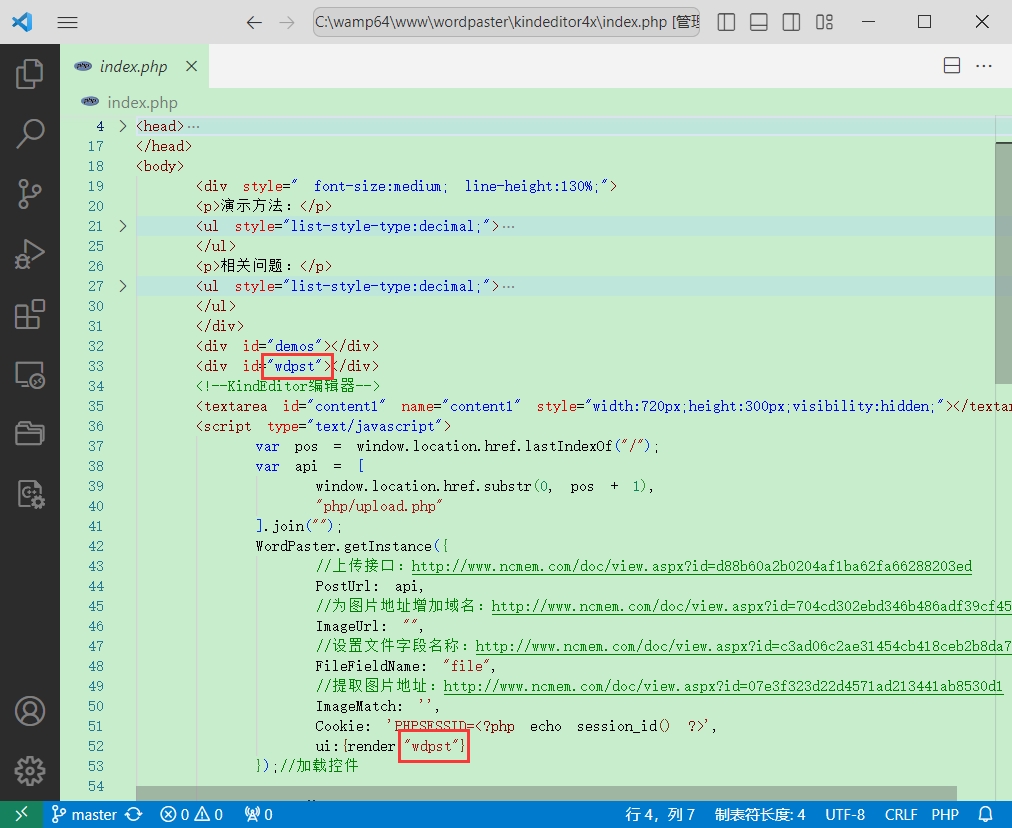Image resolution: width=1012 pixels, height=828 pixels.
Task: Expand the folded ul on line 27
Action: click(123, 286)
